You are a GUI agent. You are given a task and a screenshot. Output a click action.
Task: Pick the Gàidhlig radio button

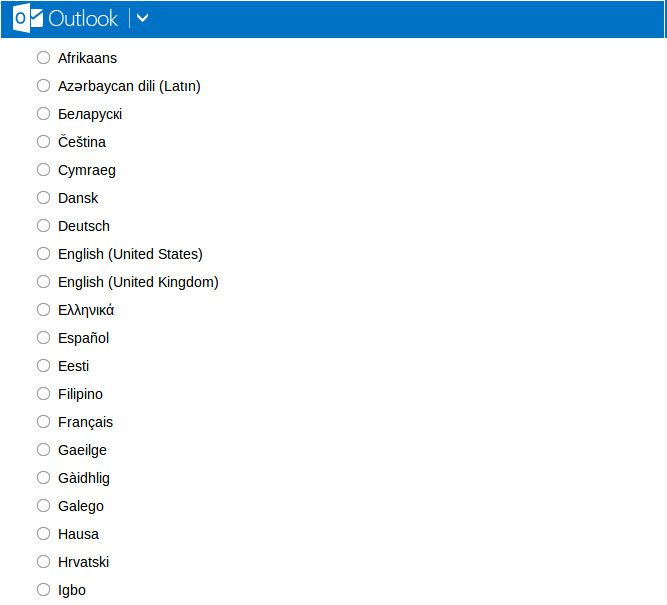click(43, 478)
